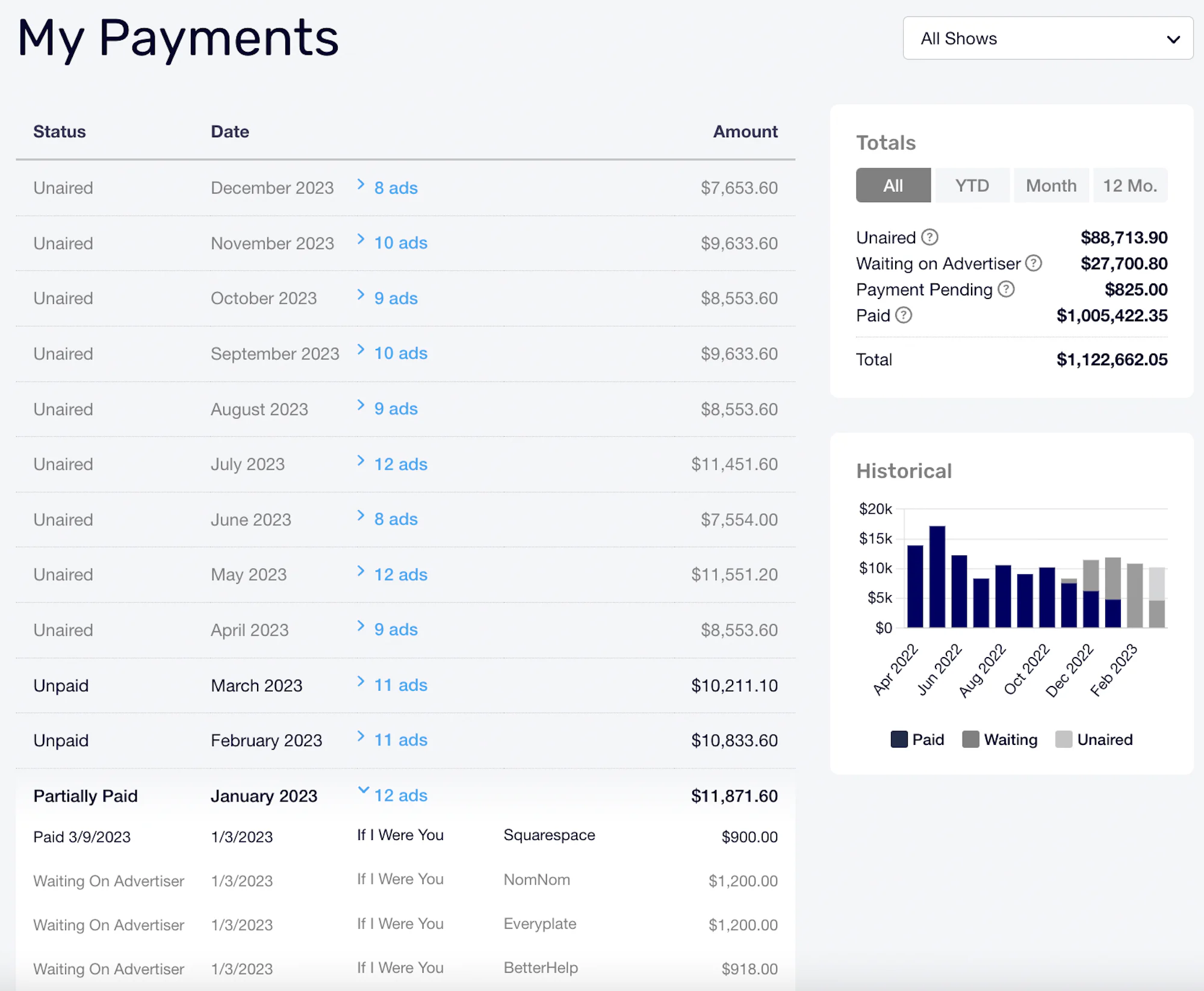Click the Date column header
1204x991 pixels.
(230, 131)
